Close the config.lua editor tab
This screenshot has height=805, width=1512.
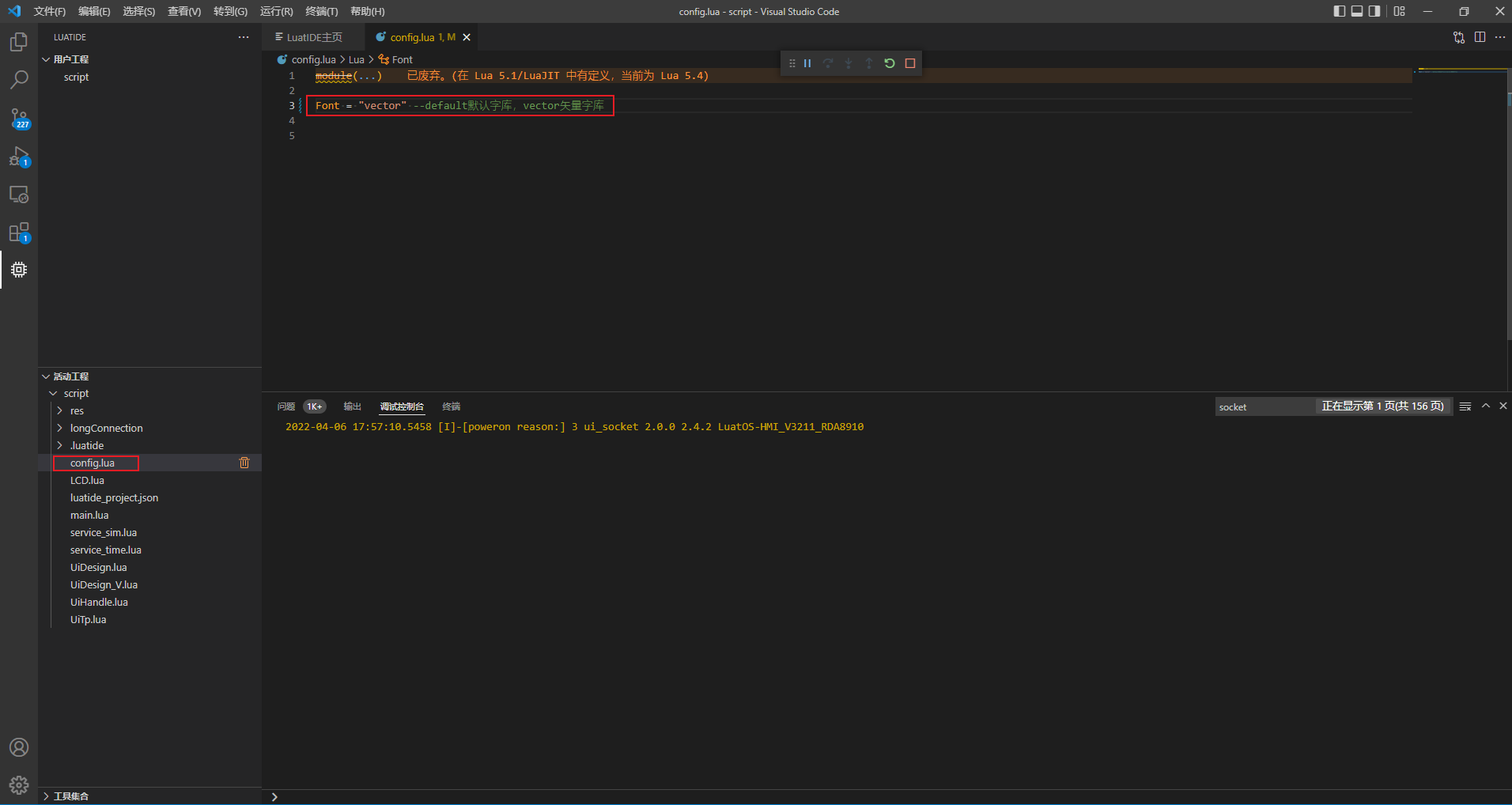point(467,37)
